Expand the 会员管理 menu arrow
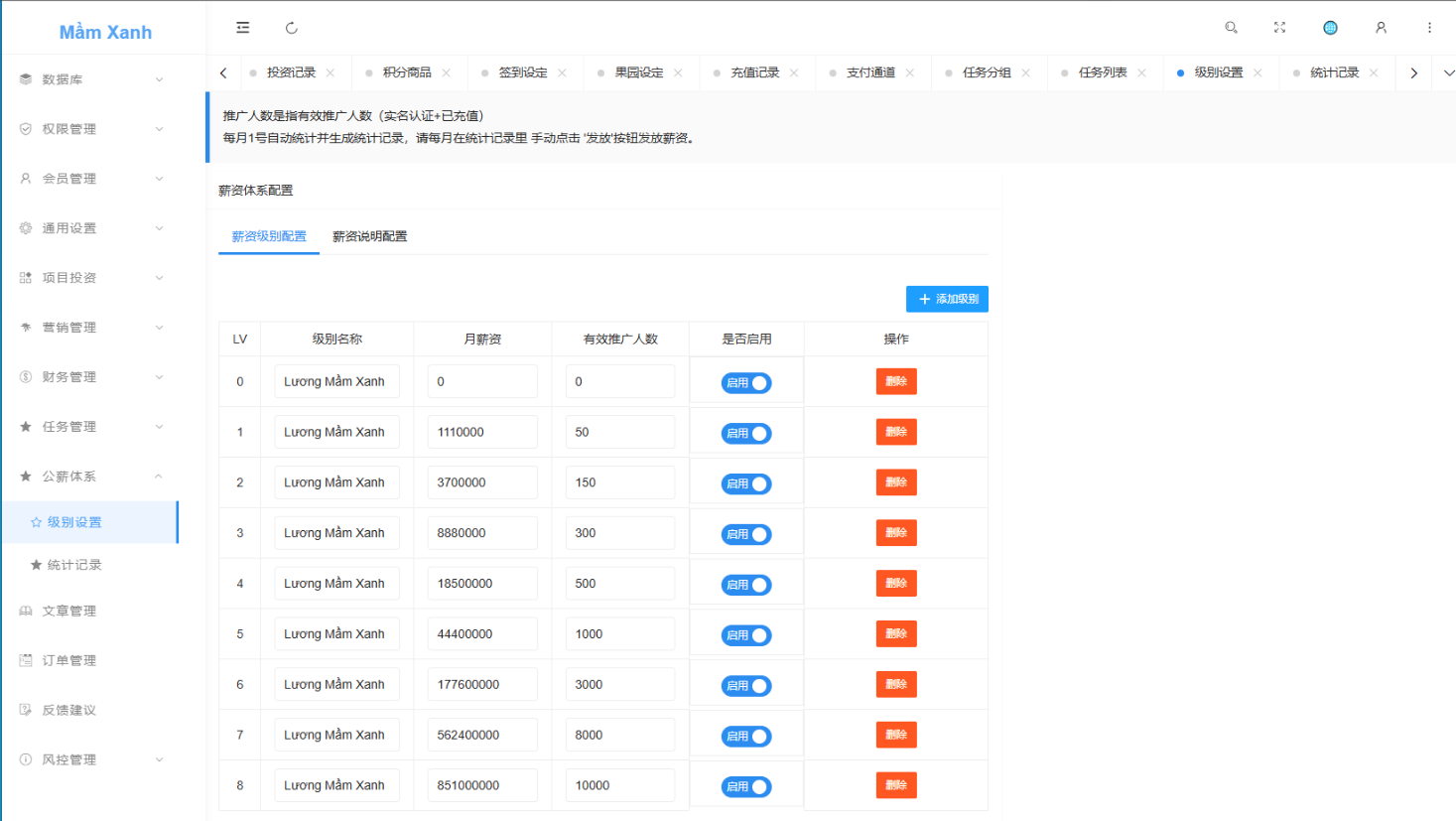1456x821 pixels. point(159,179)
